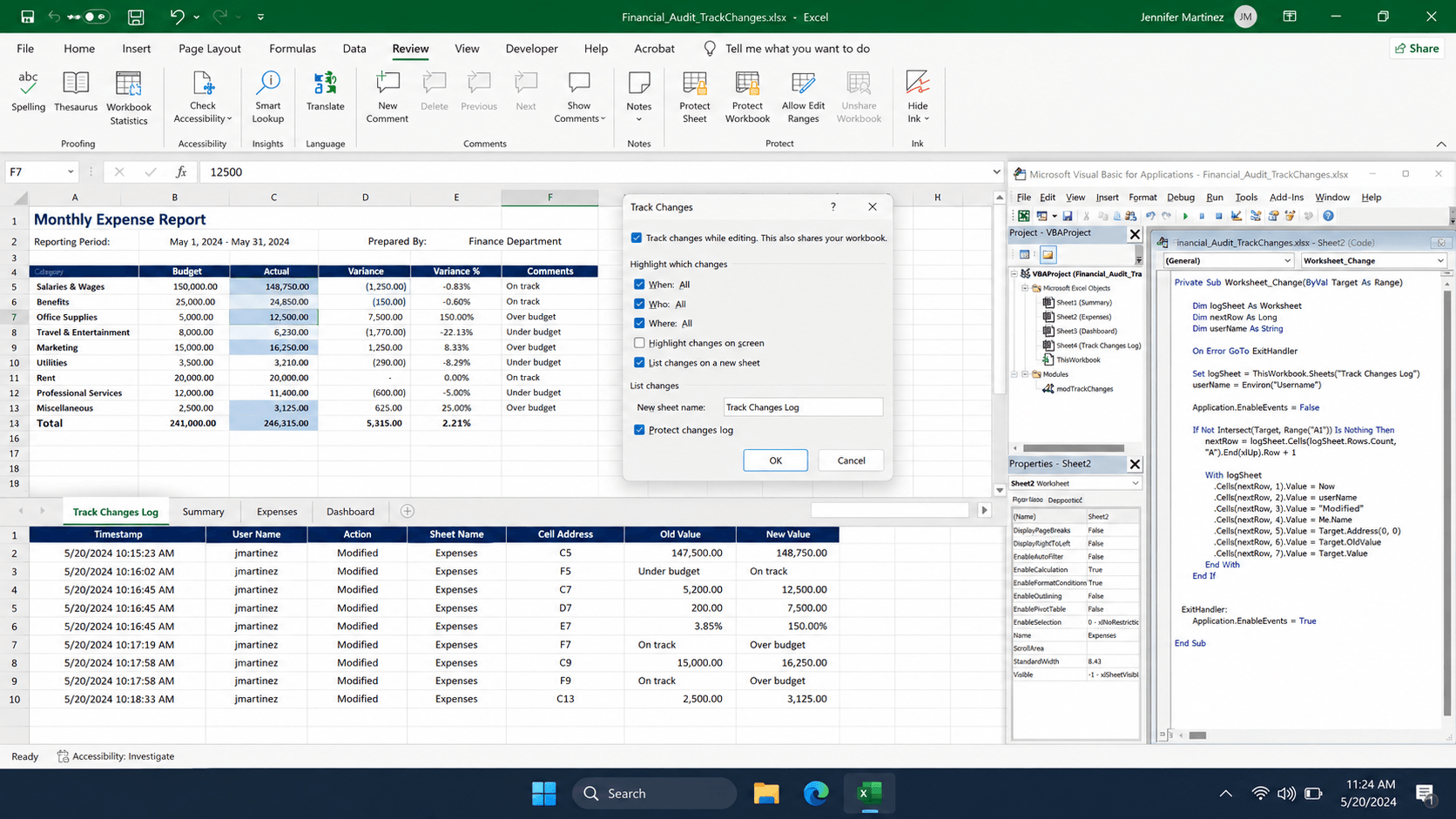1456x819 pixels.
Task: Open Microsoft Edge from the taskbar
Action: pyautogui.click(x=816, y=793)
